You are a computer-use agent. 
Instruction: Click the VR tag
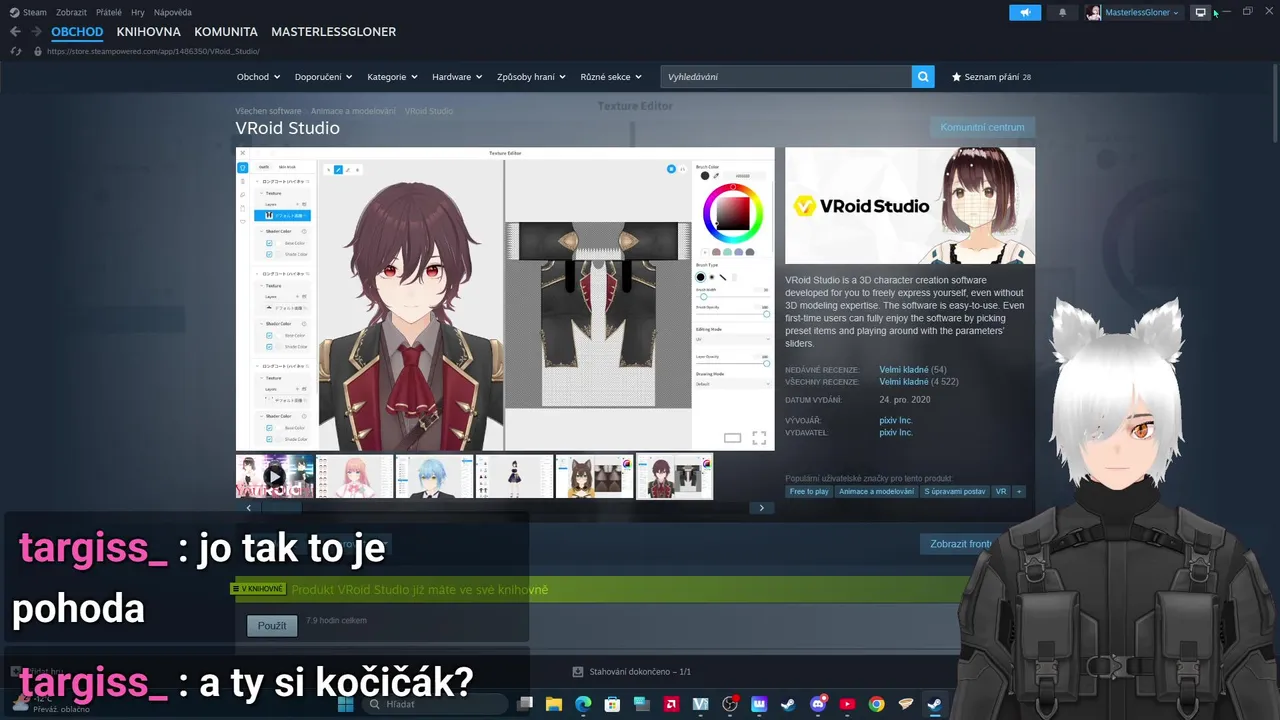click(1001, 492)
